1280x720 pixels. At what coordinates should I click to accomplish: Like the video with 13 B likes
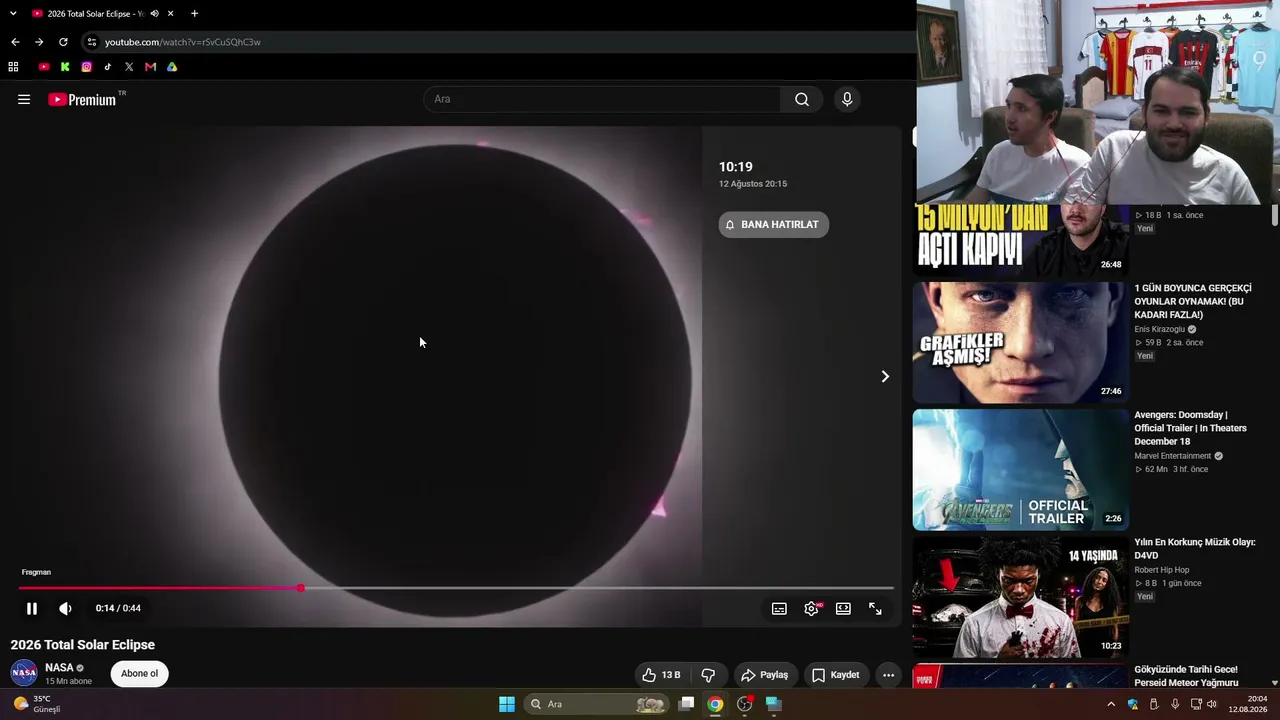(661, 675)
